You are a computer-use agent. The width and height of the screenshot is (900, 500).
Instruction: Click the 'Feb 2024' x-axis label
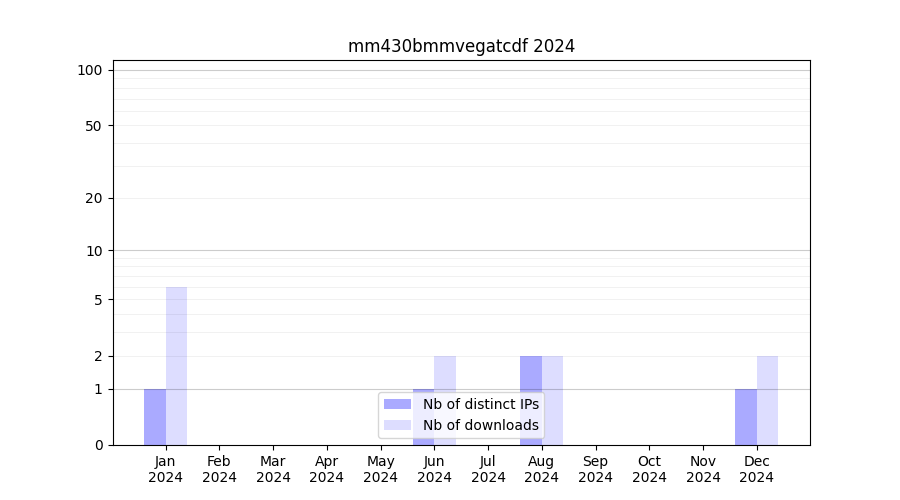click(219, 469)
